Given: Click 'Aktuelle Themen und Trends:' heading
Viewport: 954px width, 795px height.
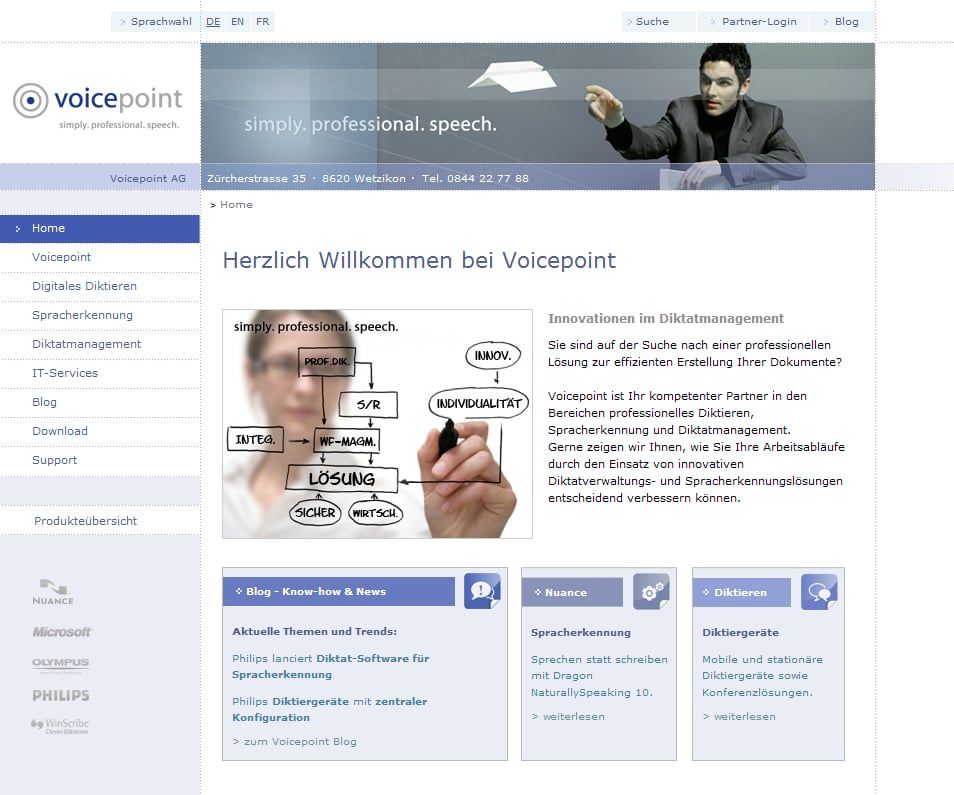Looking at the screenshot, I should point(315,631).
